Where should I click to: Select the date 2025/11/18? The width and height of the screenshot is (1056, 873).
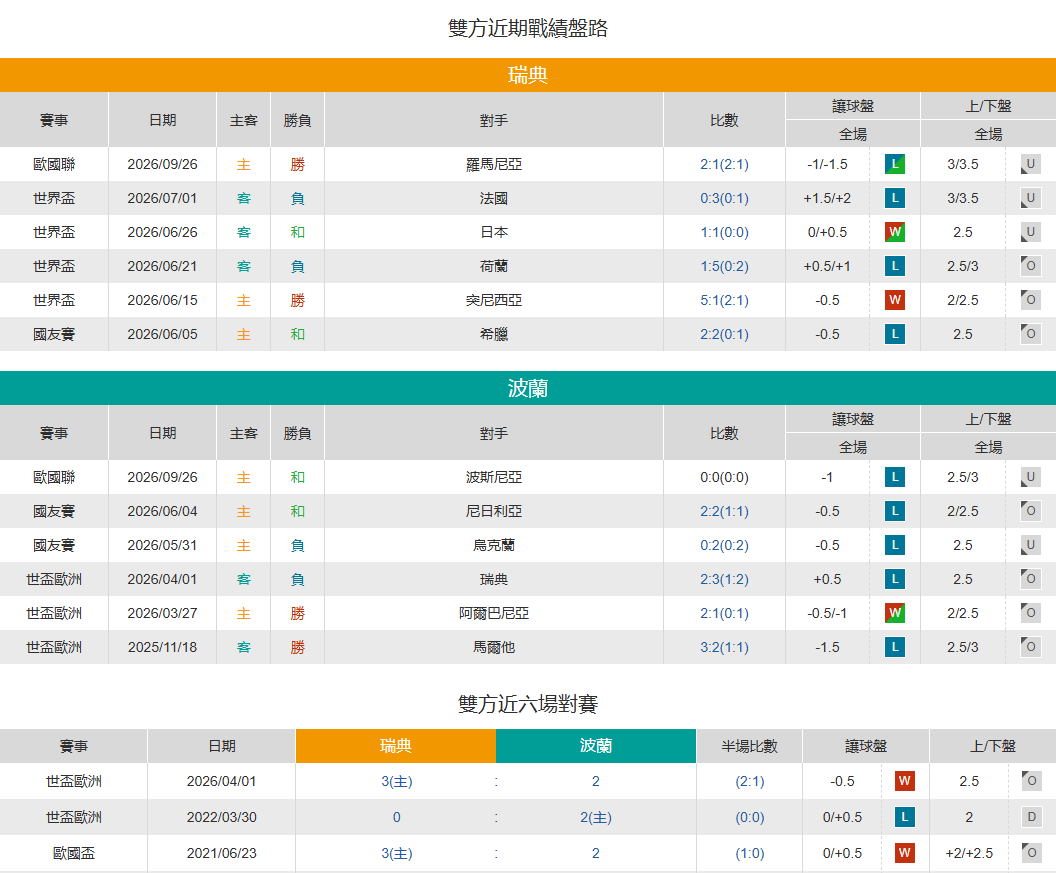162,647
